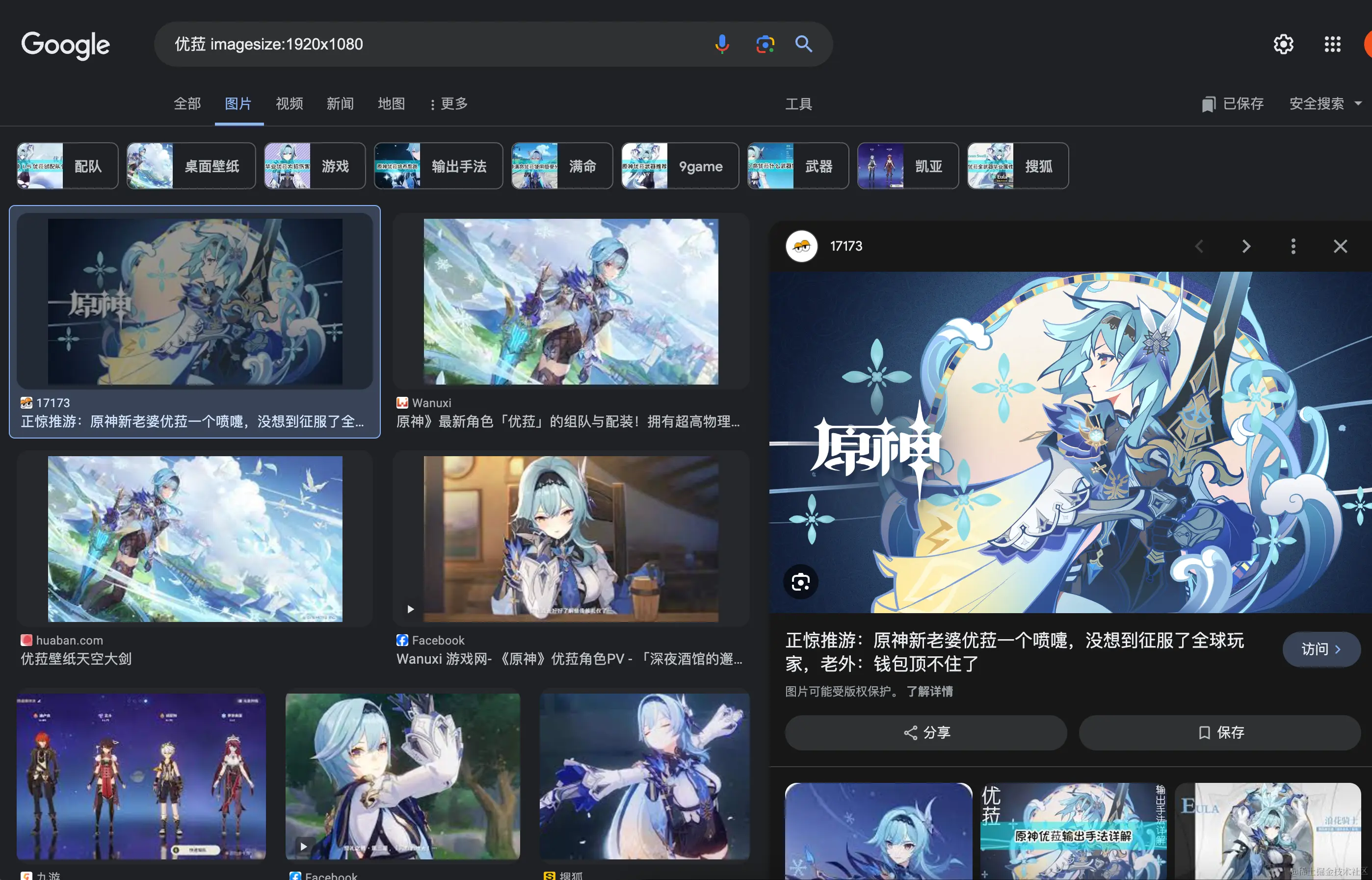Close the image preview panel
Screen dimensions: 1372x880
pyautogui.click(x=1340, y=246)
